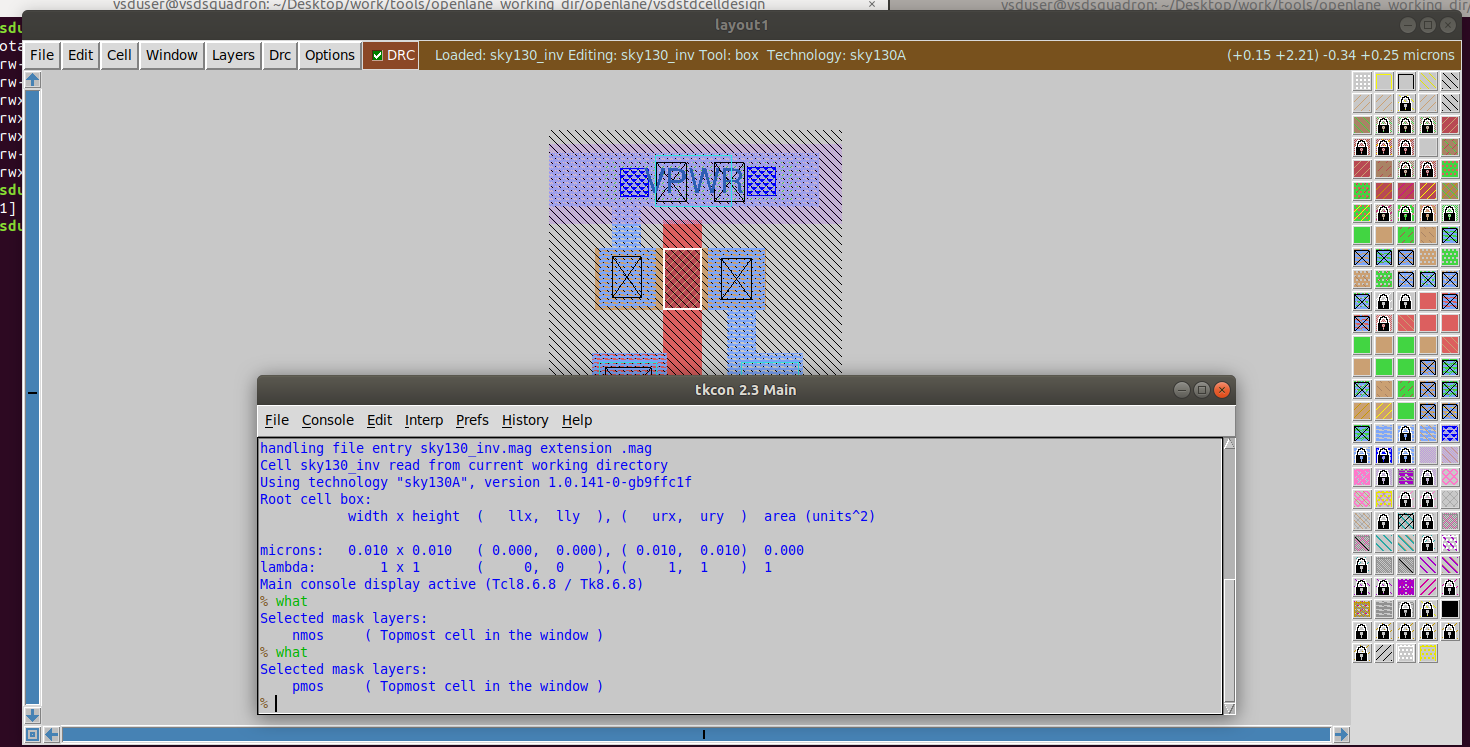Image resolution: width=1470 pixels, height=747 pixels.
Task: Open the Edit menu in layout1 window
Action: coord(80,55)
